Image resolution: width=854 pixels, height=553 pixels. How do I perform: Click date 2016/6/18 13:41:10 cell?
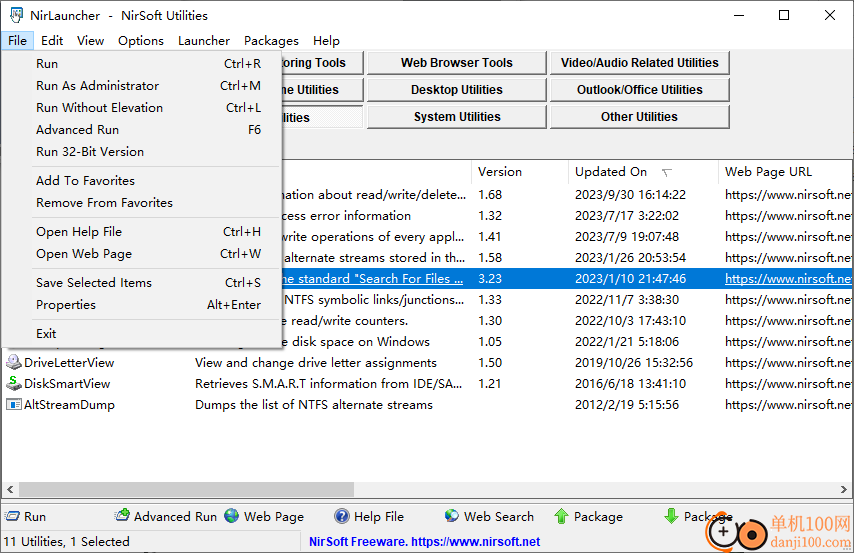(x=630, y=384)
